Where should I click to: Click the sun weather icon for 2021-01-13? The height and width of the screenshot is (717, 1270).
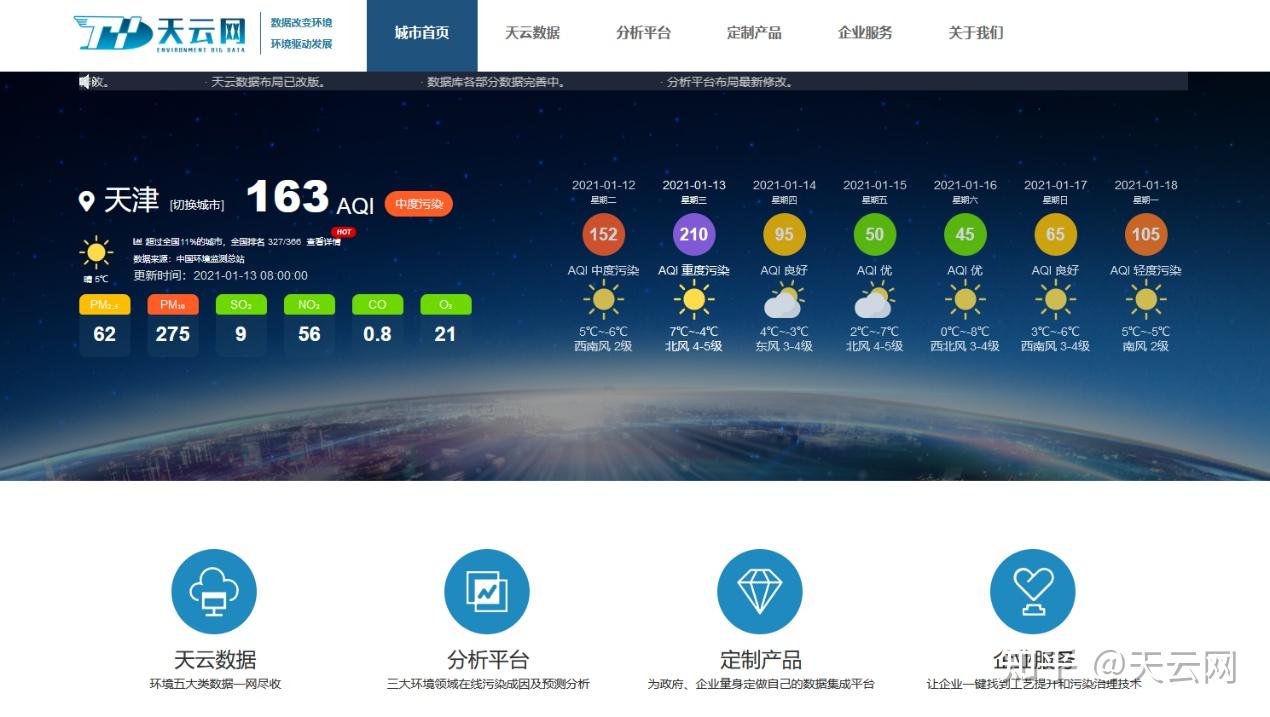[x=694, y=299]
